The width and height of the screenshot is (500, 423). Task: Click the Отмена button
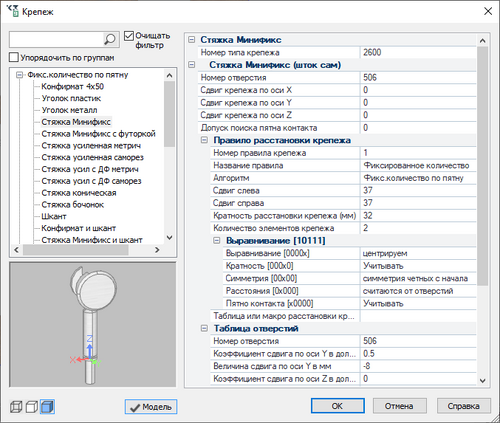tap(399, 406)
